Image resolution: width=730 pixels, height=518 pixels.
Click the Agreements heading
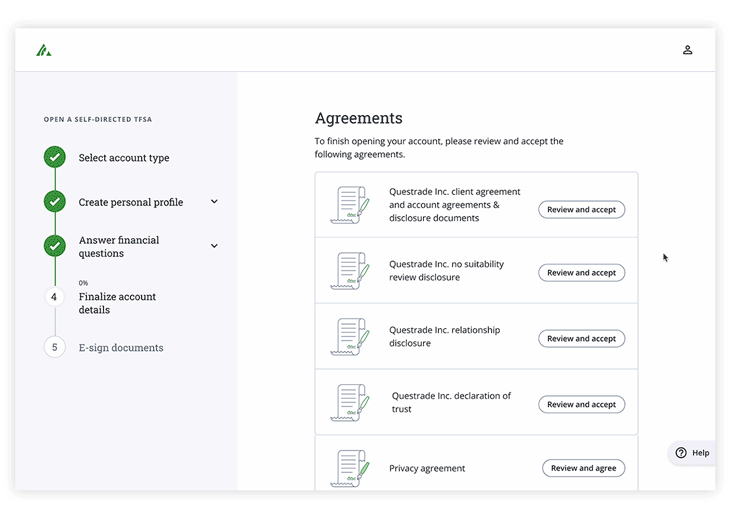click(x=358, y=118)
